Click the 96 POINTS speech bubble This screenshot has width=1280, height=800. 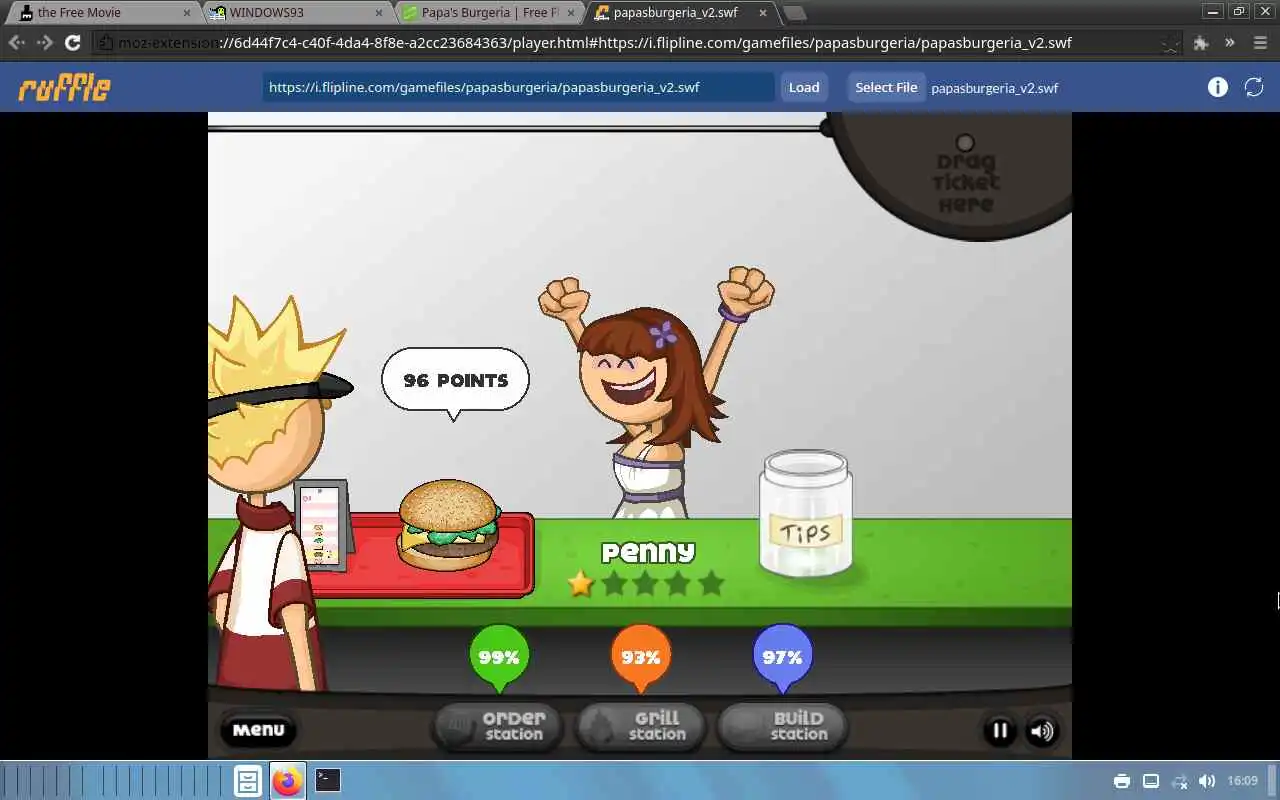(455, 381)
